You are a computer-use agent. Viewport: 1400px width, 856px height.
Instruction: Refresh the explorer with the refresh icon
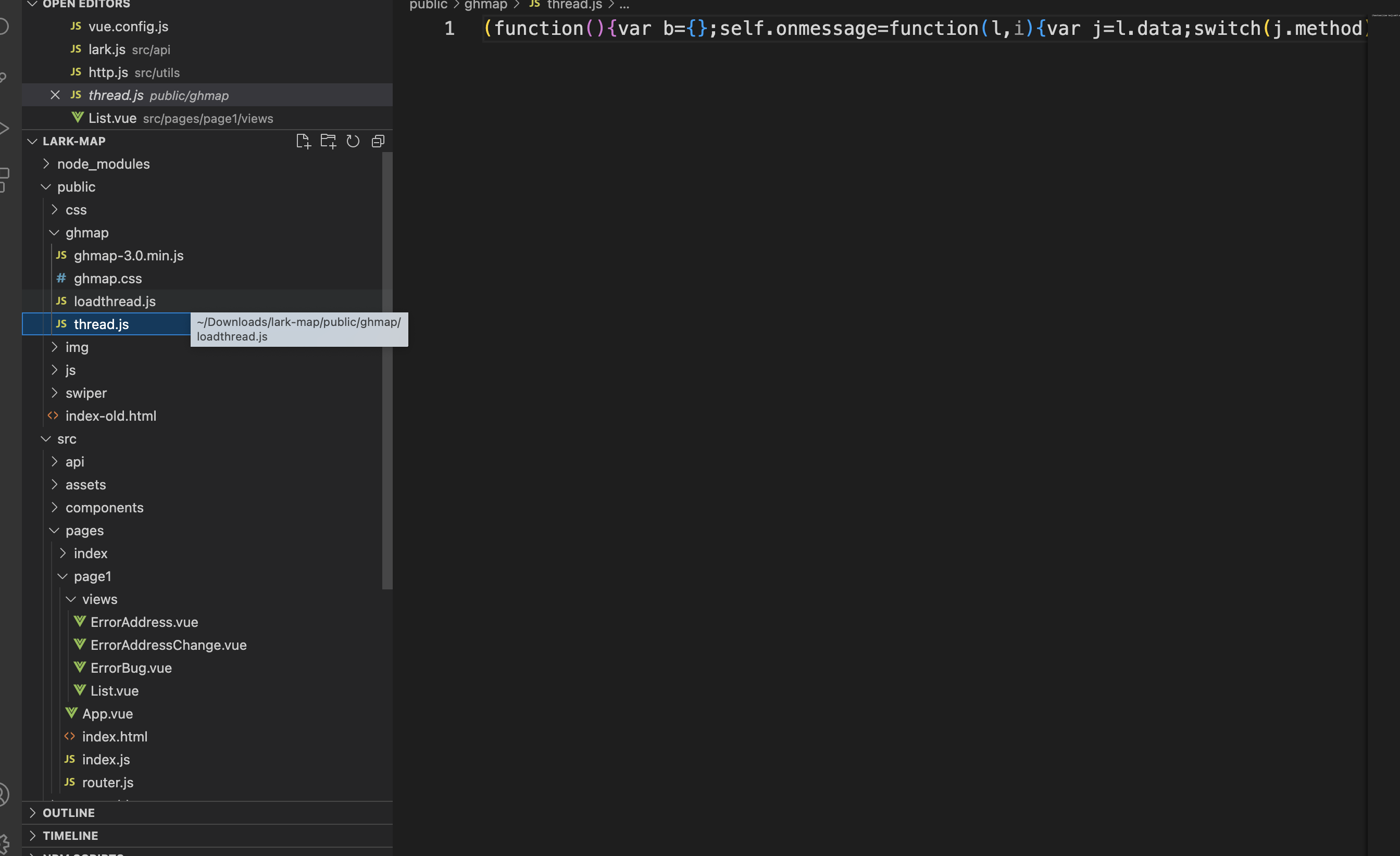click(353, 141)
